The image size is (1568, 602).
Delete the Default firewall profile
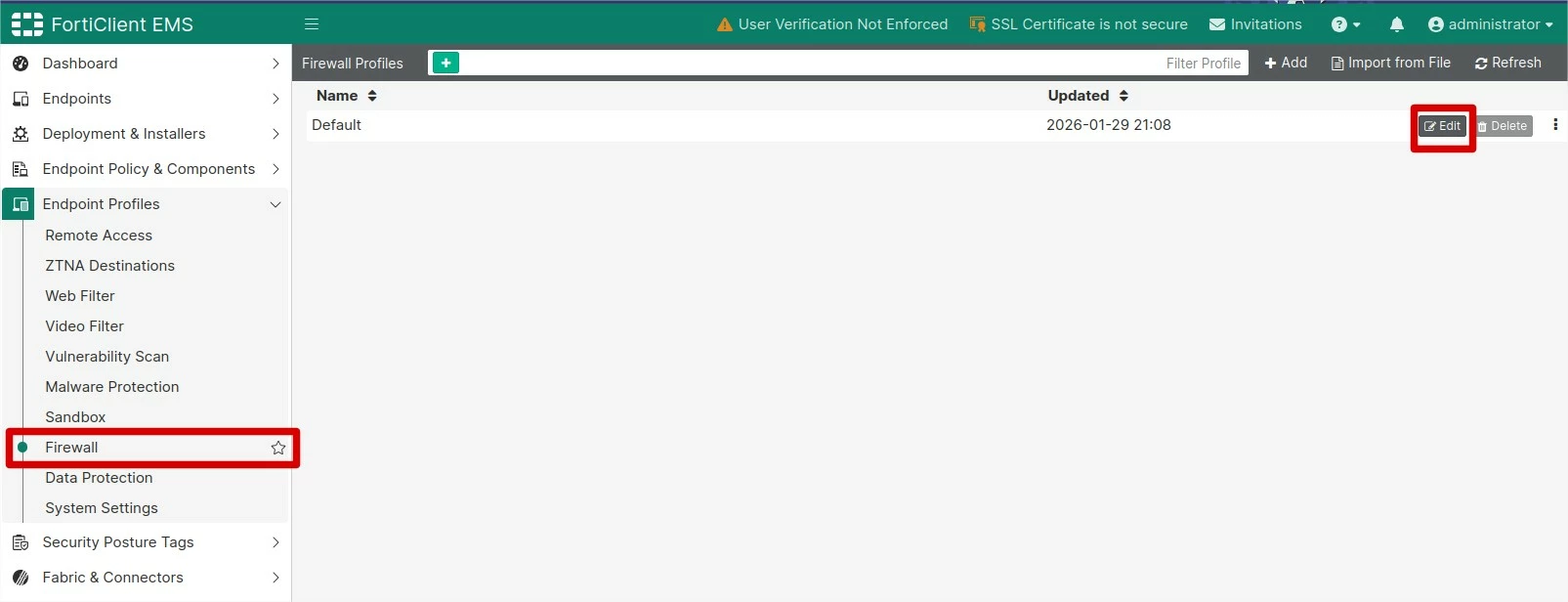(x=1504, y=126)
